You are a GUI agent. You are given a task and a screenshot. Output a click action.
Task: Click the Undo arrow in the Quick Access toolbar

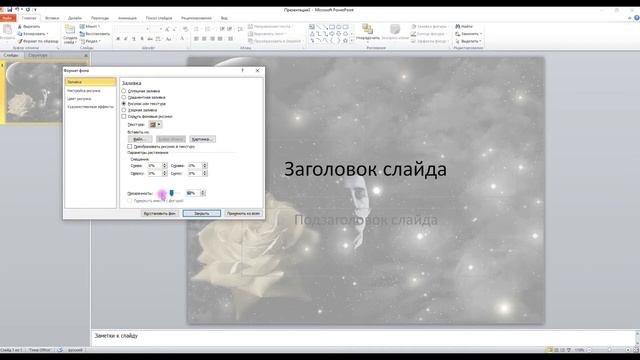click(x=17, y=9)
